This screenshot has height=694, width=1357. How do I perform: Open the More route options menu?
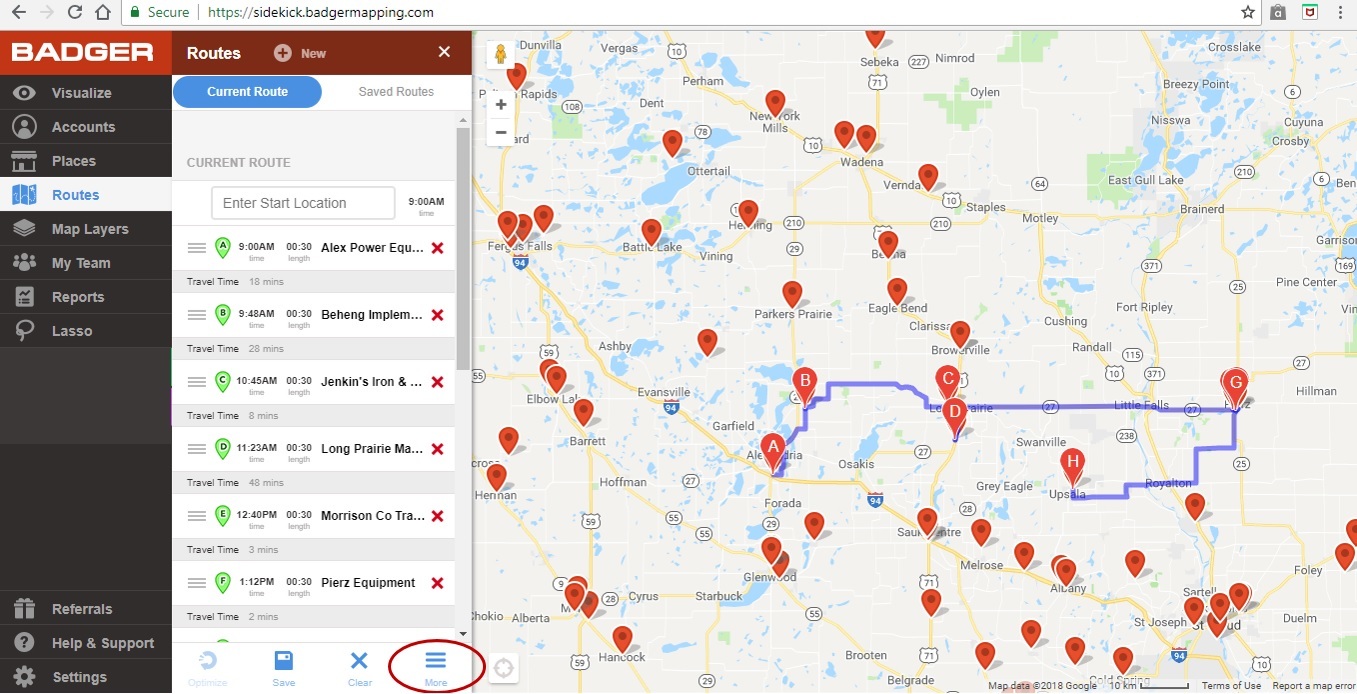[x=435, y=668]
